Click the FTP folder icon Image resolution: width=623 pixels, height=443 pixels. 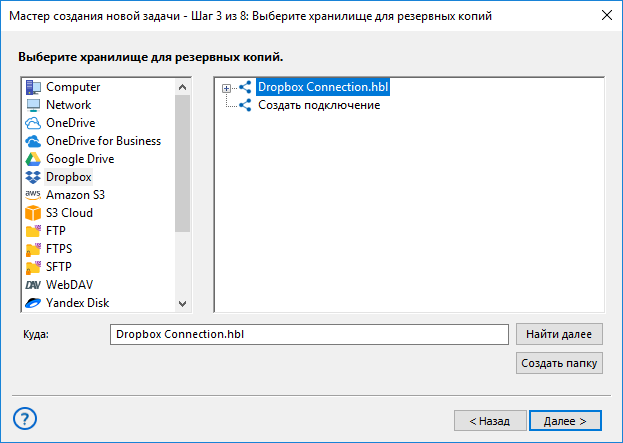point(33,231)
